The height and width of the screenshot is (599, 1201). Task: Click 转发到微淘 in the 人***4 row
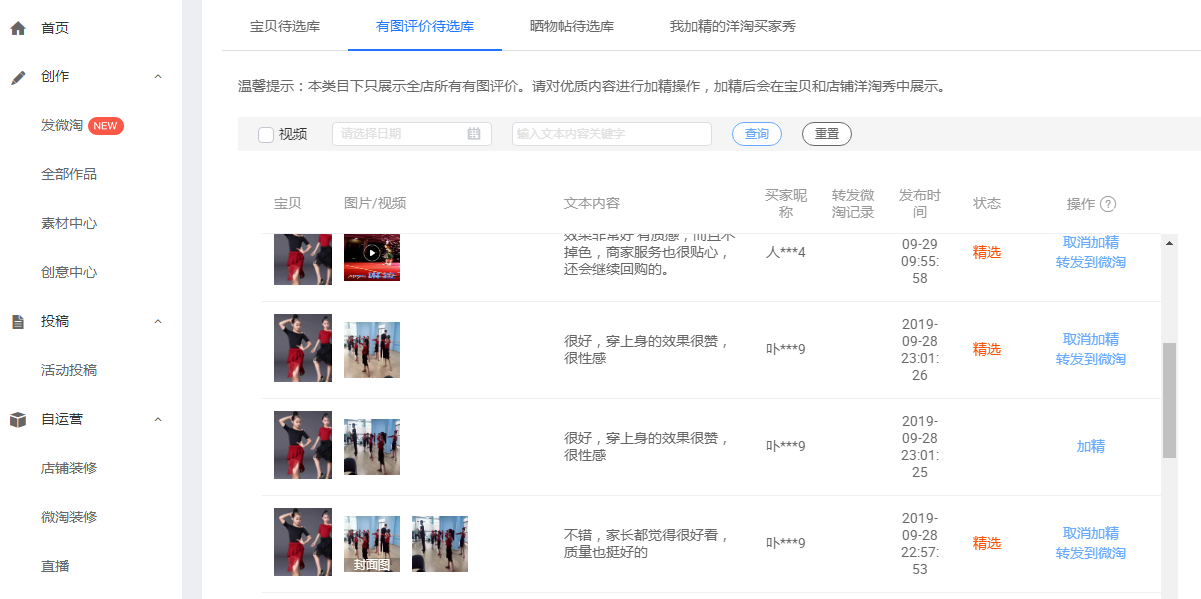pyautogui.click(x=1091, y=262)
